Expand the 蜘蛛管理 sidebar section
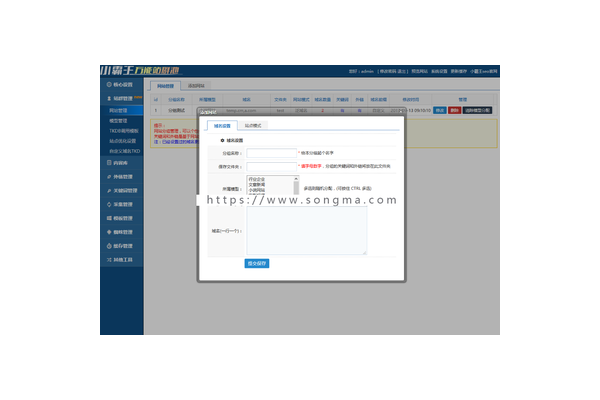This screenshot has width=600, height=400. coord(125,231)
